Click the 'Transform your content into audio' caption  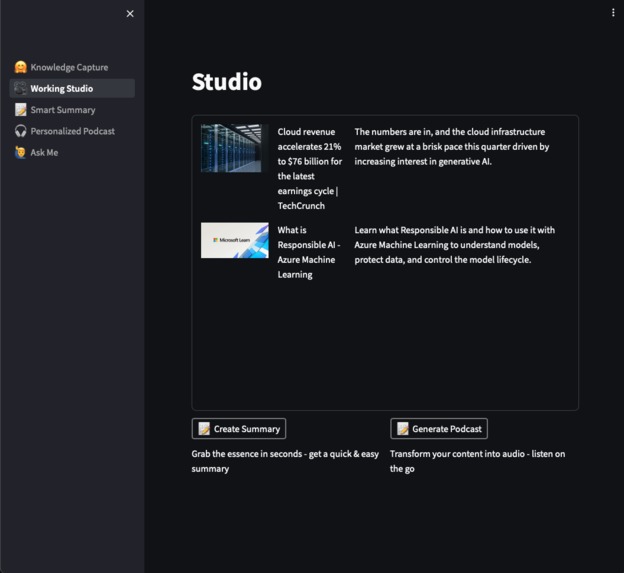pos(478,461)
